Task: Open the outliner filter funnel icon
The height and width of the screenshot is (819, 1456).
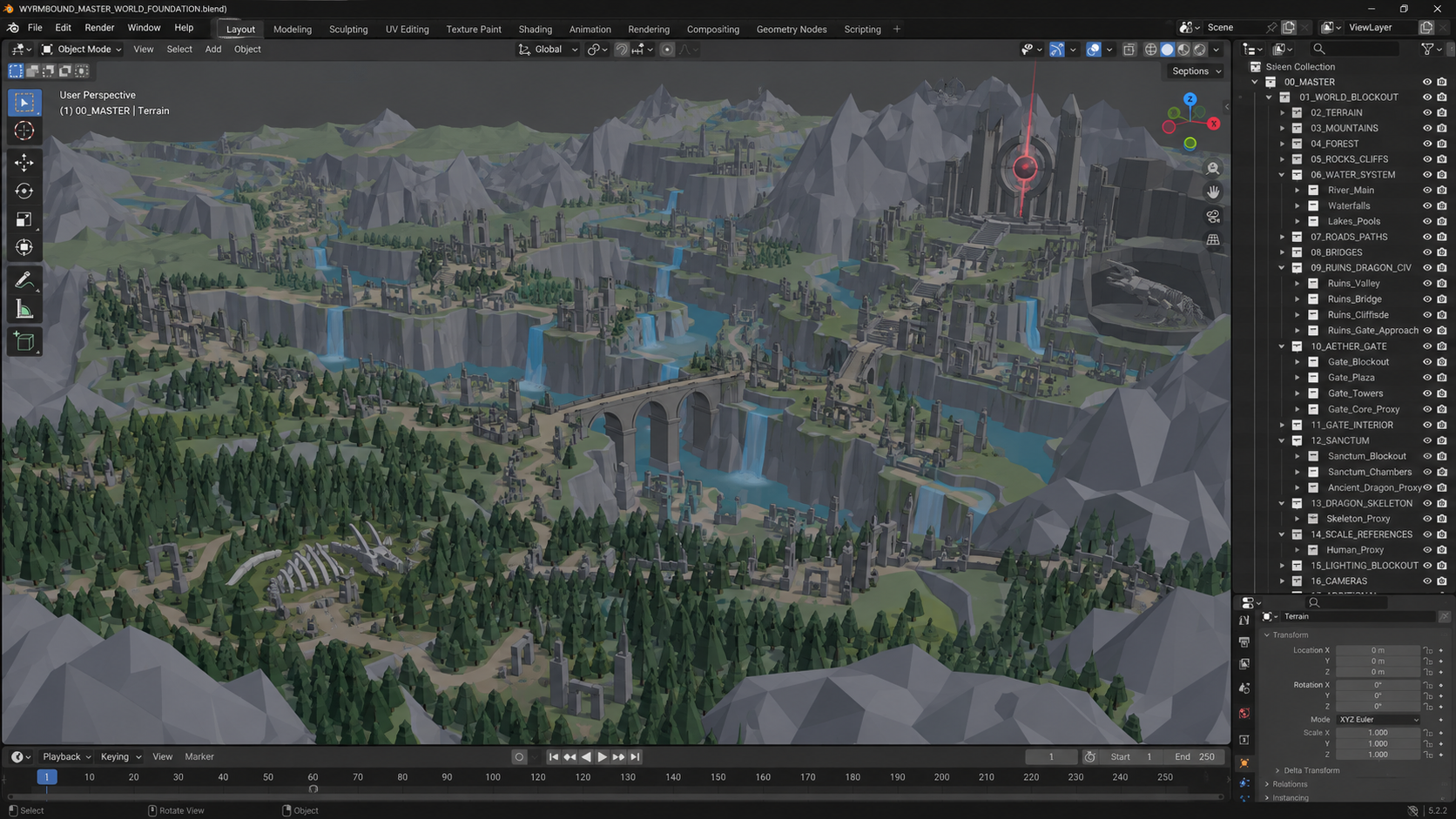Action: pyautogui.click(x=1427, y=50)
